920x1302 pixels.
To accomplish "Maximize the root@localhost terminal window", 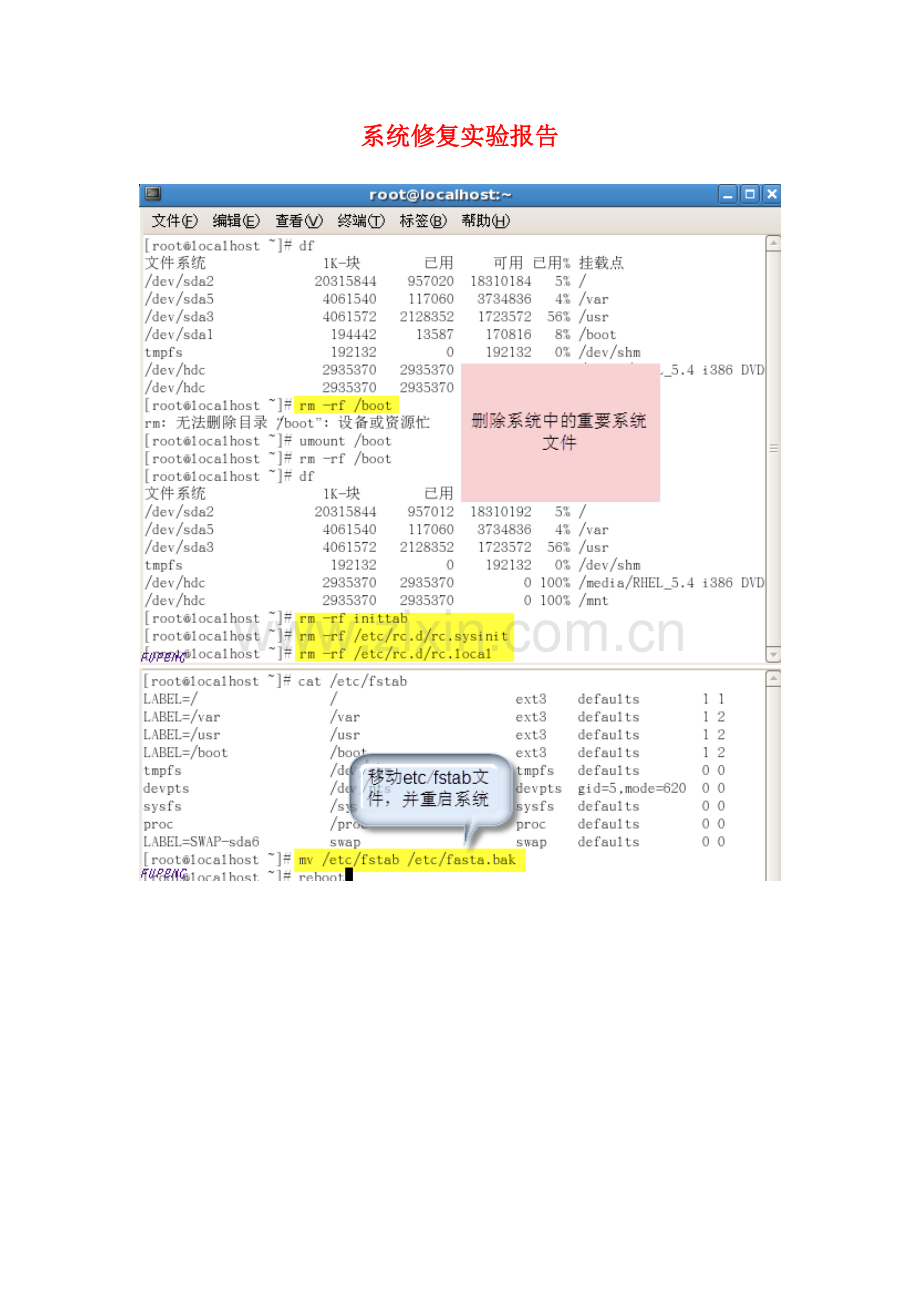I will point(749,195).
